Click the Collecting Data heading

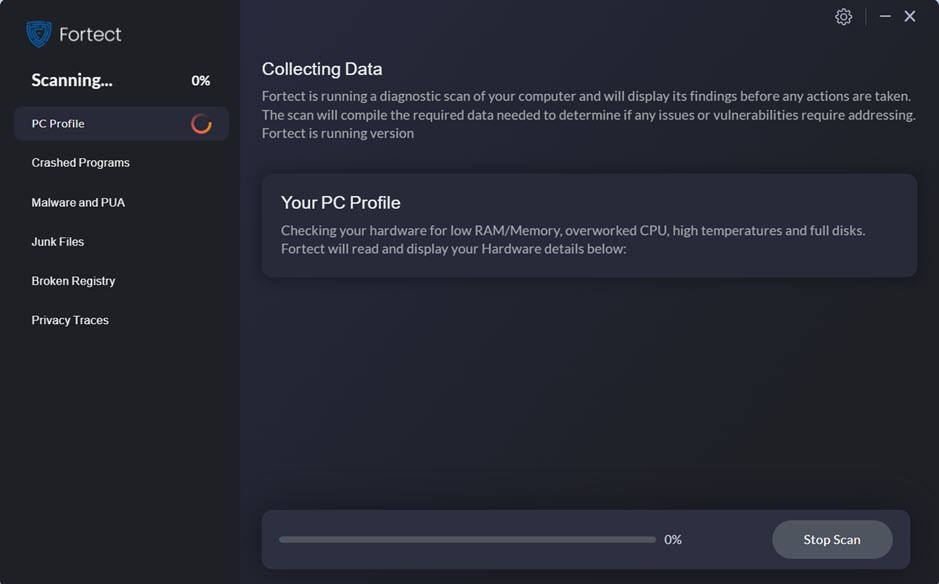pyautogui.click(x=322, y=69)
